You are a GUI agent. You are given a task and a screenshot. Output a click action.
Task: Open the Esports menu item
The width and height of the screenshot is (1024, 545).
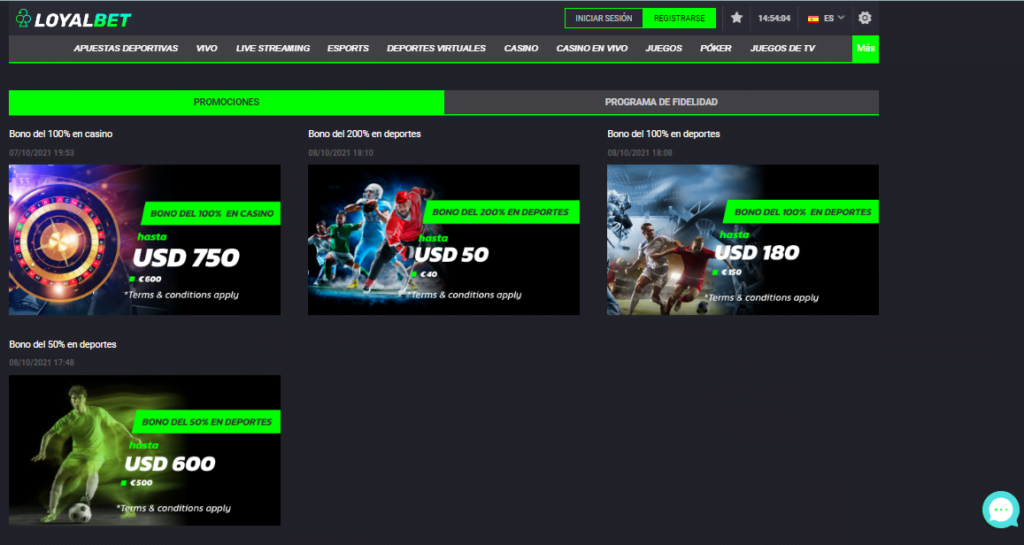coord(348,48)
